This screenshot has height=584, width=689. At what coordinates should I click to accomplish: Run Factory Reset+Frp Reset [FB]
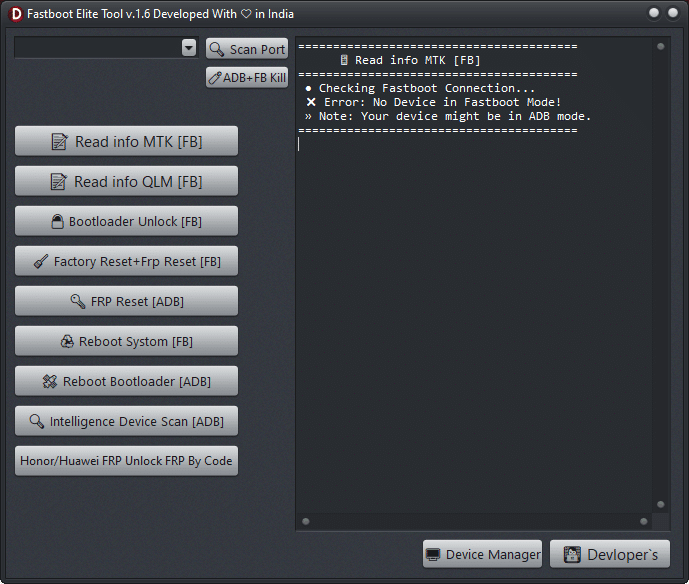126,261
